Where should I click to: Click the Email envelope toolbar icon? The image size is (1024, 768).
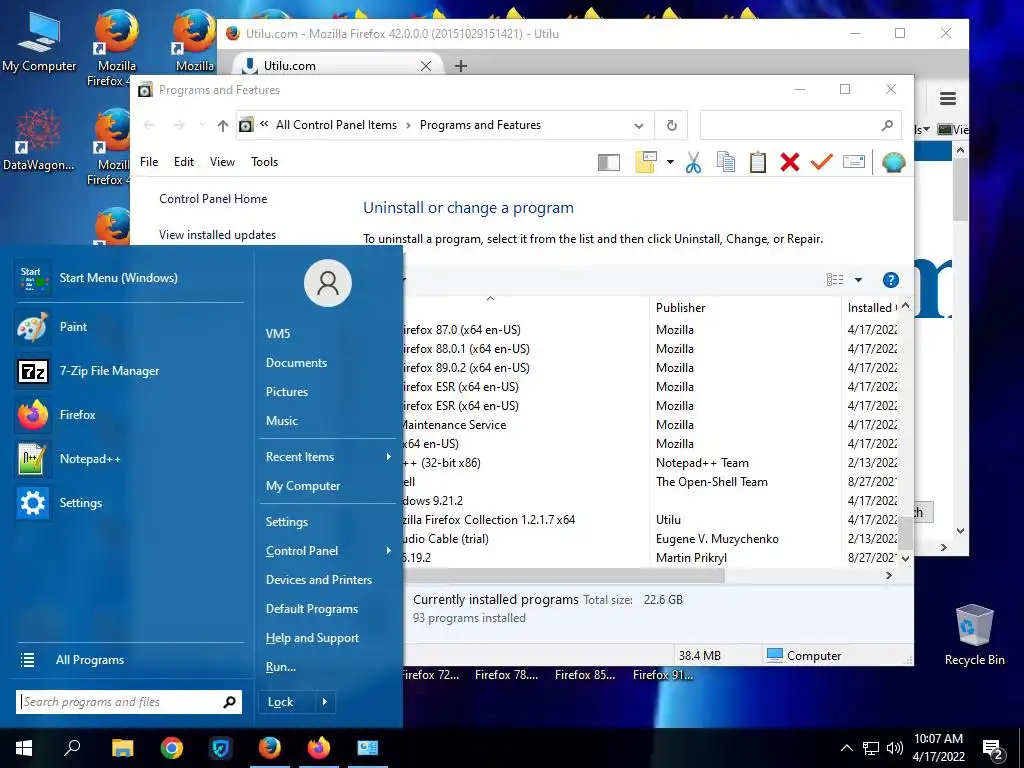(854, 161)
